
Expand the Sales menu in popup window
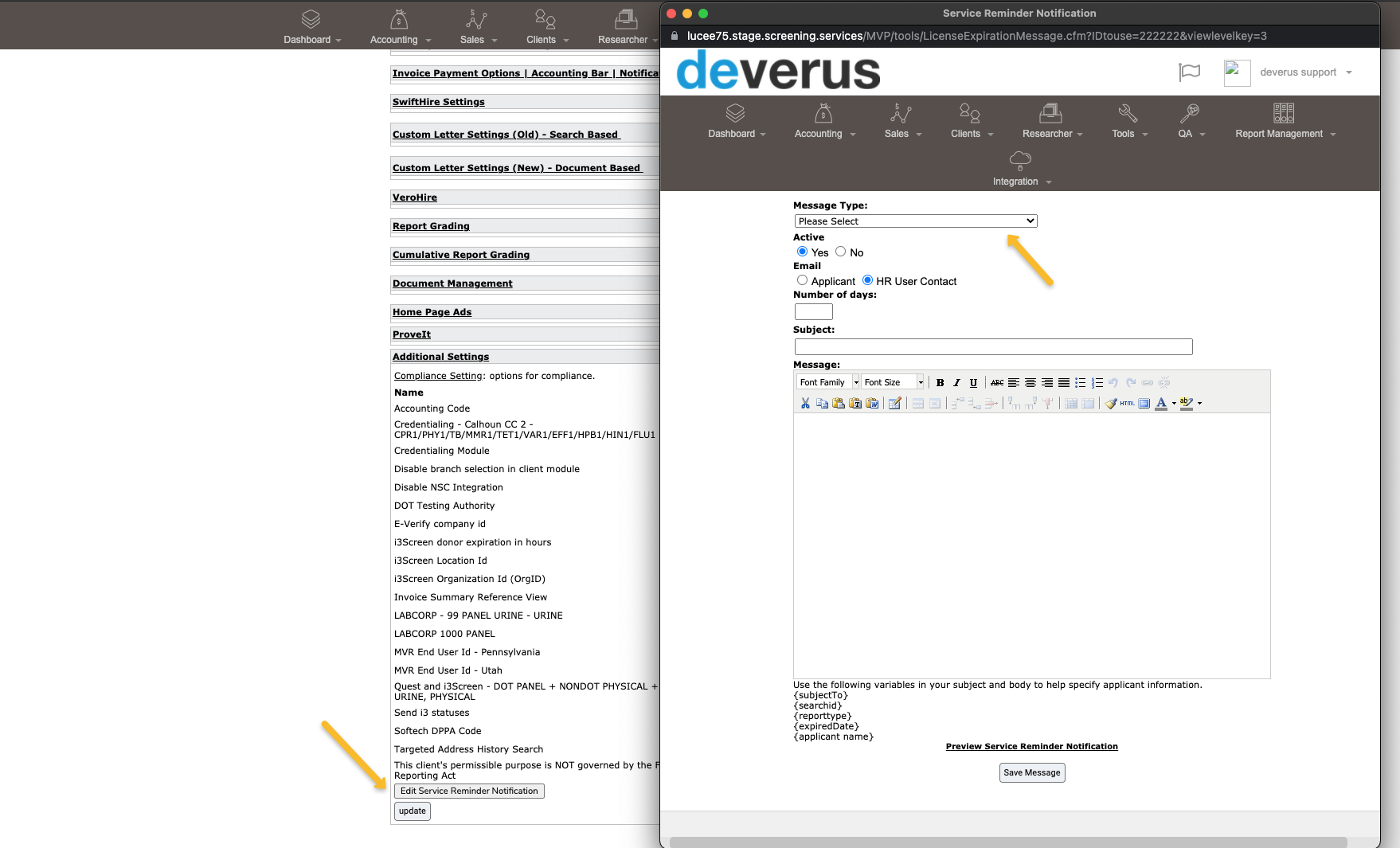point(902,134)
